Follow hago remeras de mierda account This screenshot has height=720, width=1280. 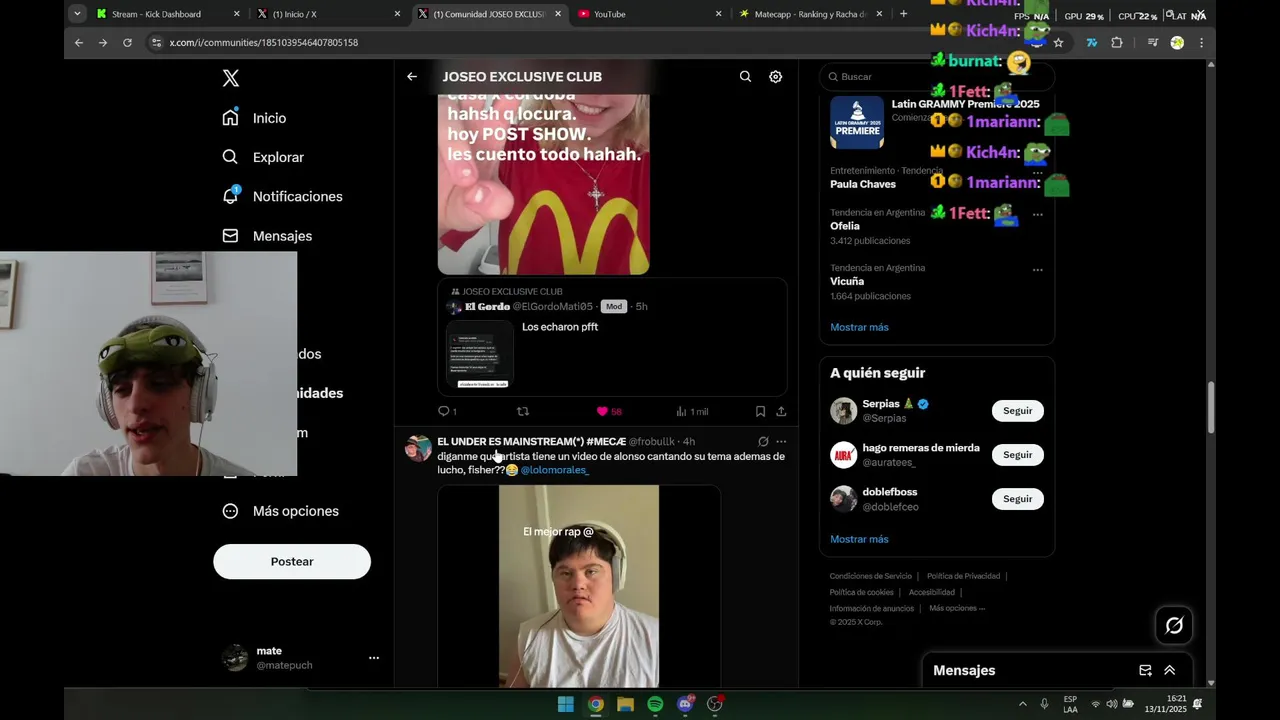click(x=1017, y=455)
